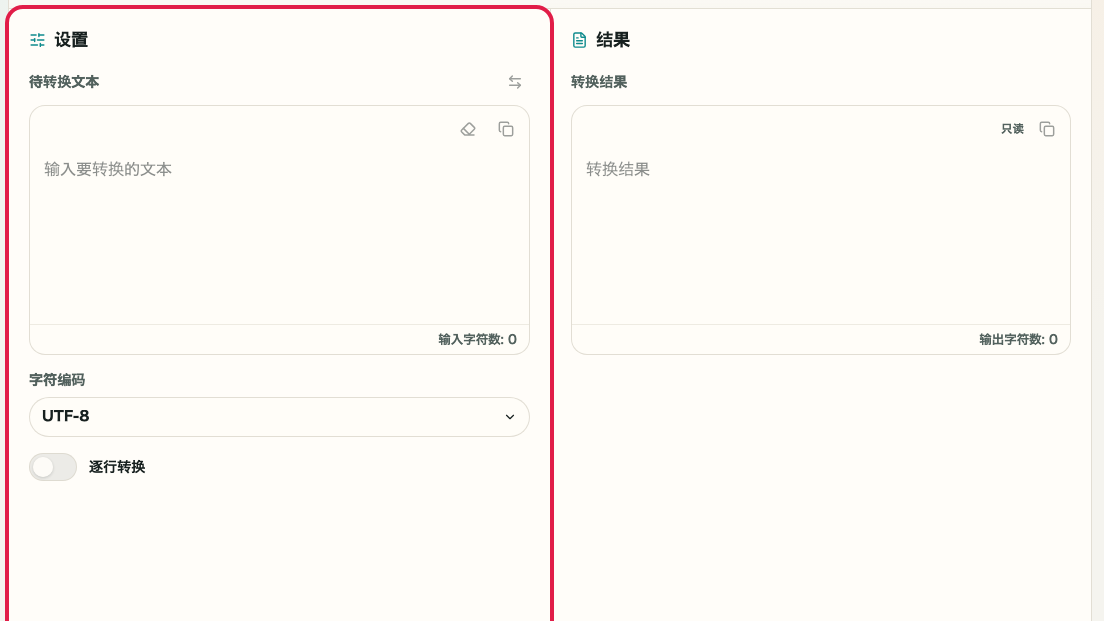Click the swap input/output arrows icon
The height and width of the screenshot is (621, 1104).
pyautogui.click(x=515, y=82)
